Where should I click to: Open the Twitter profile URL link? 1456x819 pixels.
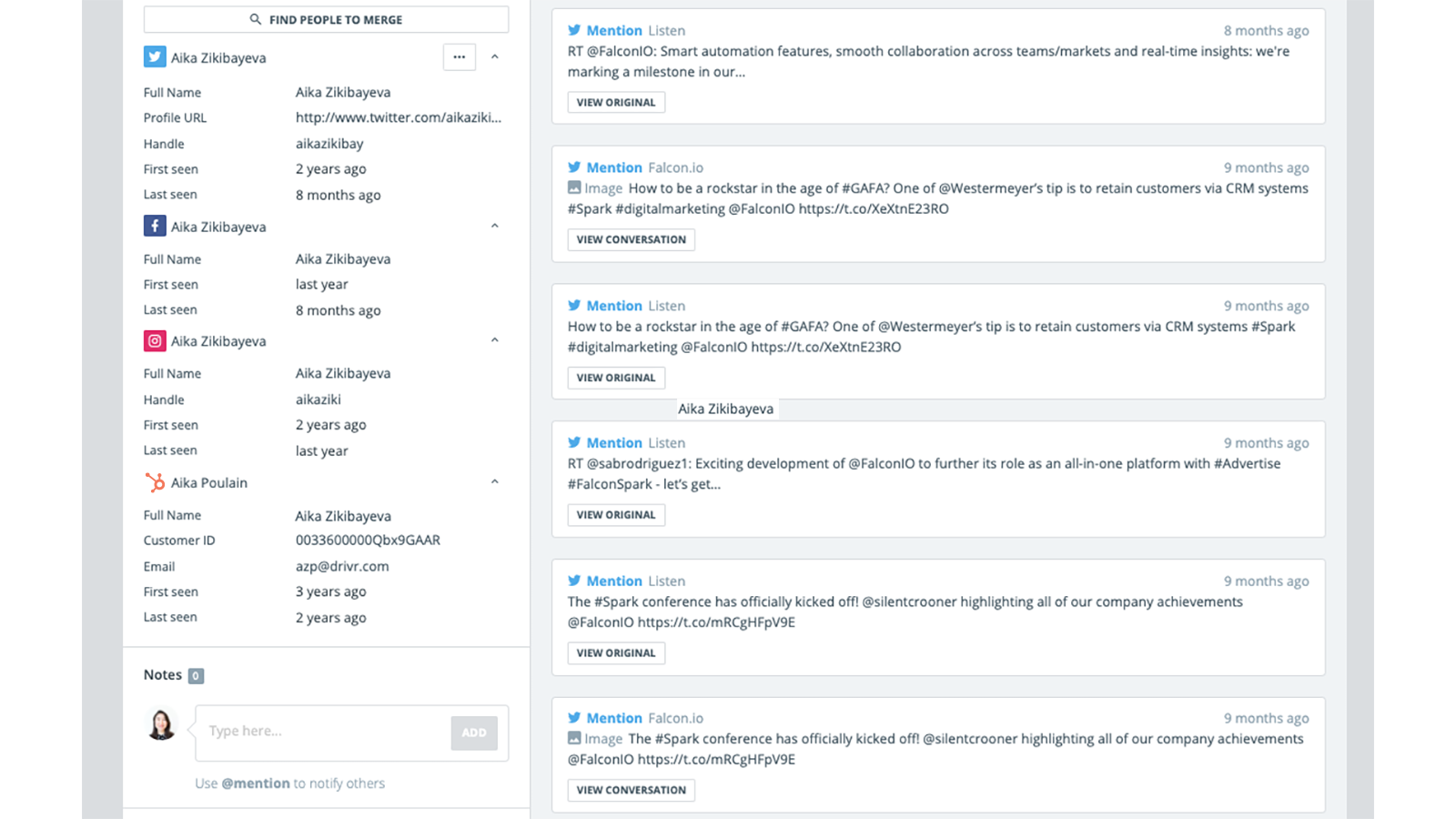pos(398,117)
